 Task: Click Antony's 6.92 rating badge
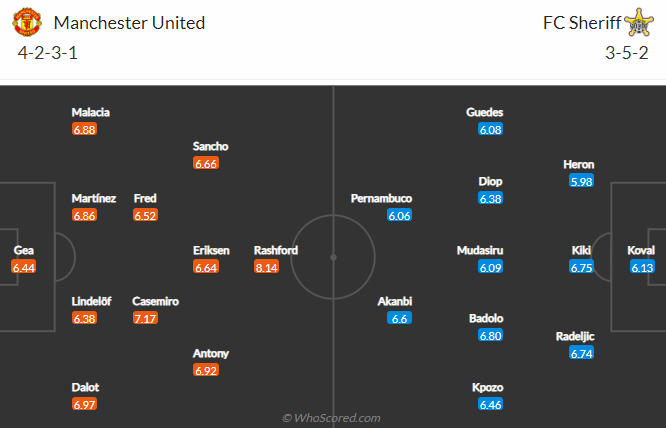point(206,370)
